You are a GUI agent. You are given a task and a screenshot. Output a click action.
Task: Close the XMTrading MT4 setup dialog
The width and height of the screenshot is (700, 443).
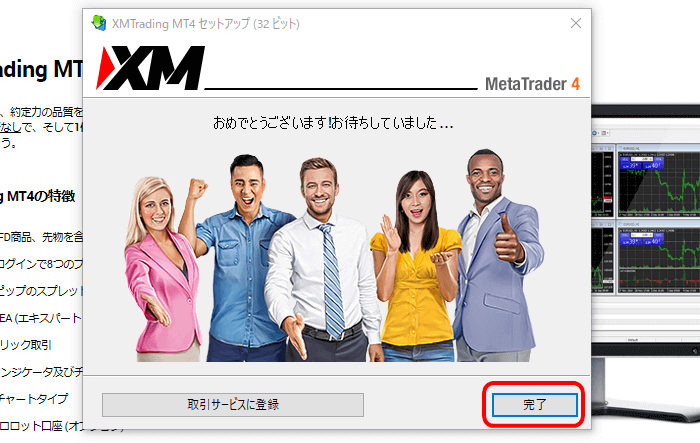click(576, 23)
